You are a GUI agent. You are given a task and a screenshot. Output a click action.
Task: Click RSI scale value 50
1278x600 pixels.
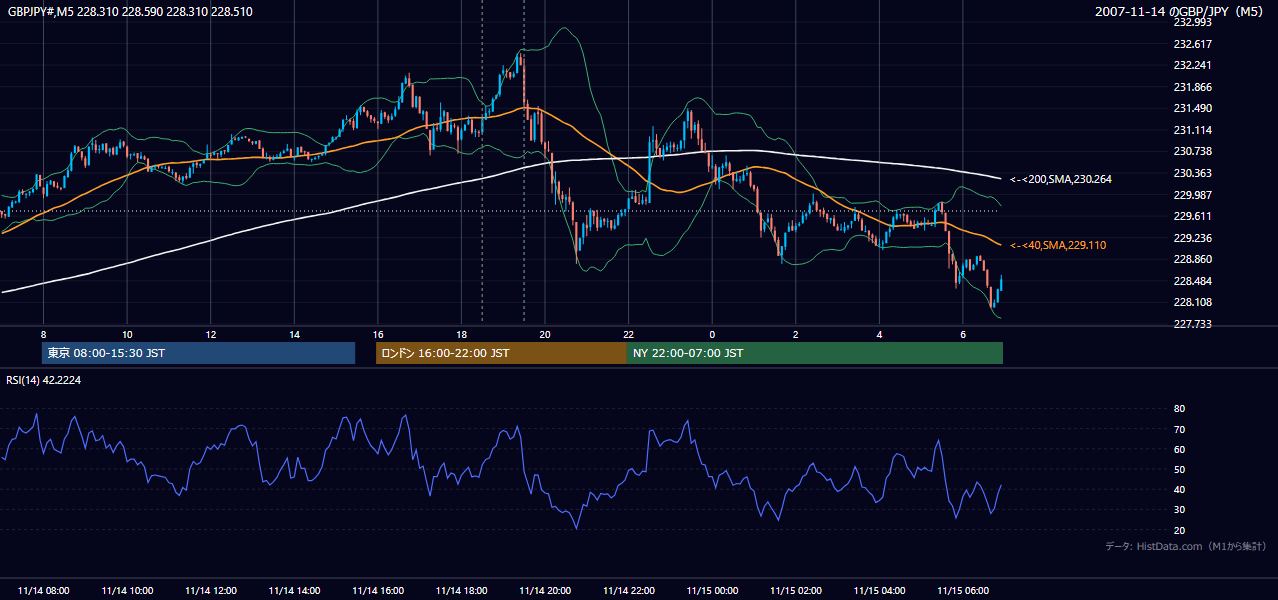click(1179, 469)
